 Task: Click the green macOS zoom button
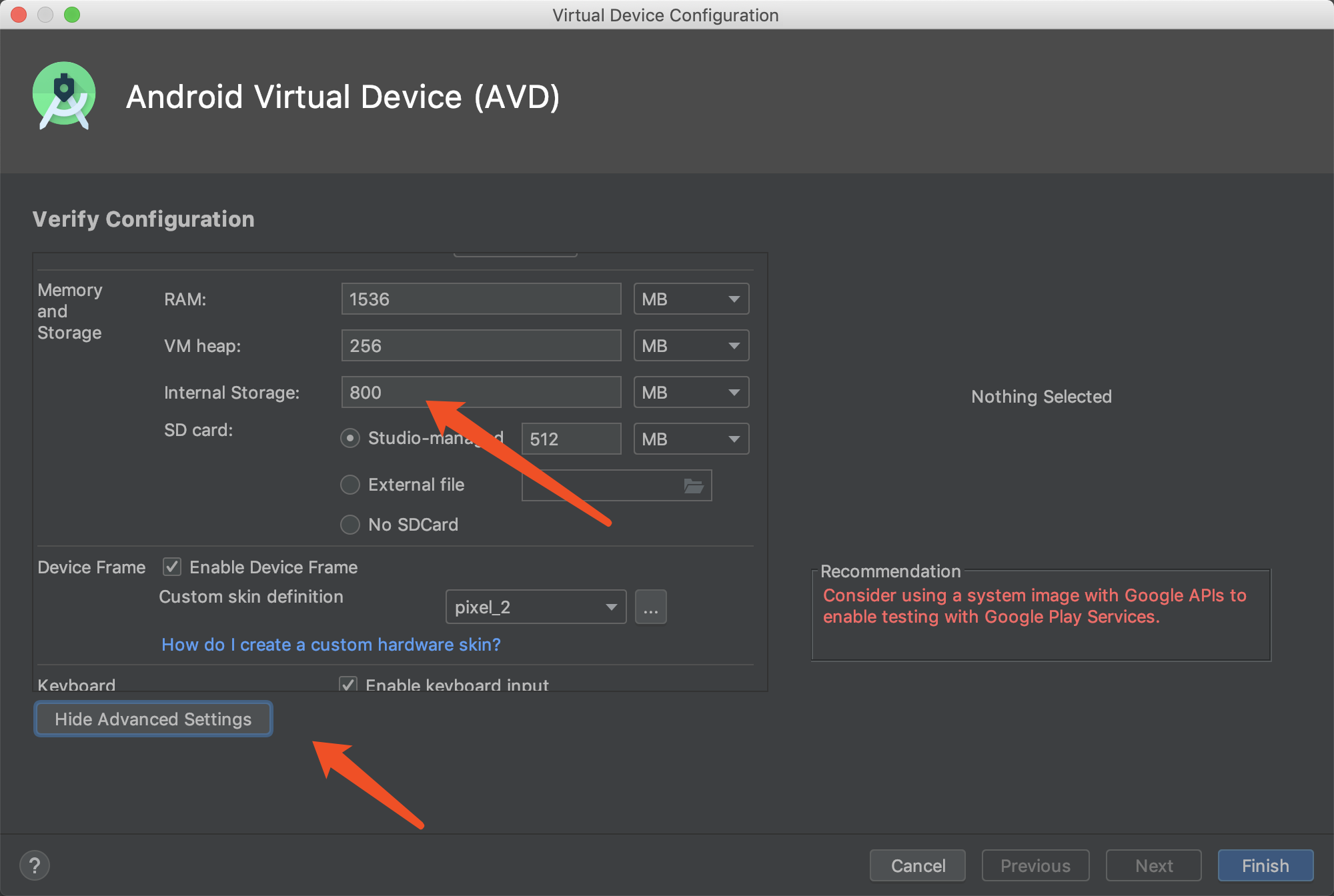coord(72,15)
